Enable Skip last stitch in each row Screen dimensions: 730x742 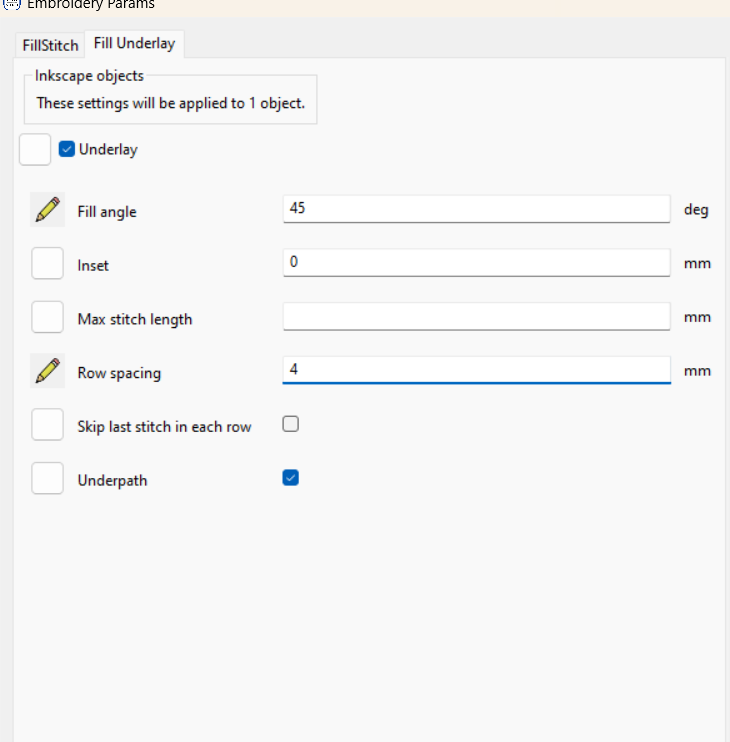290,424
